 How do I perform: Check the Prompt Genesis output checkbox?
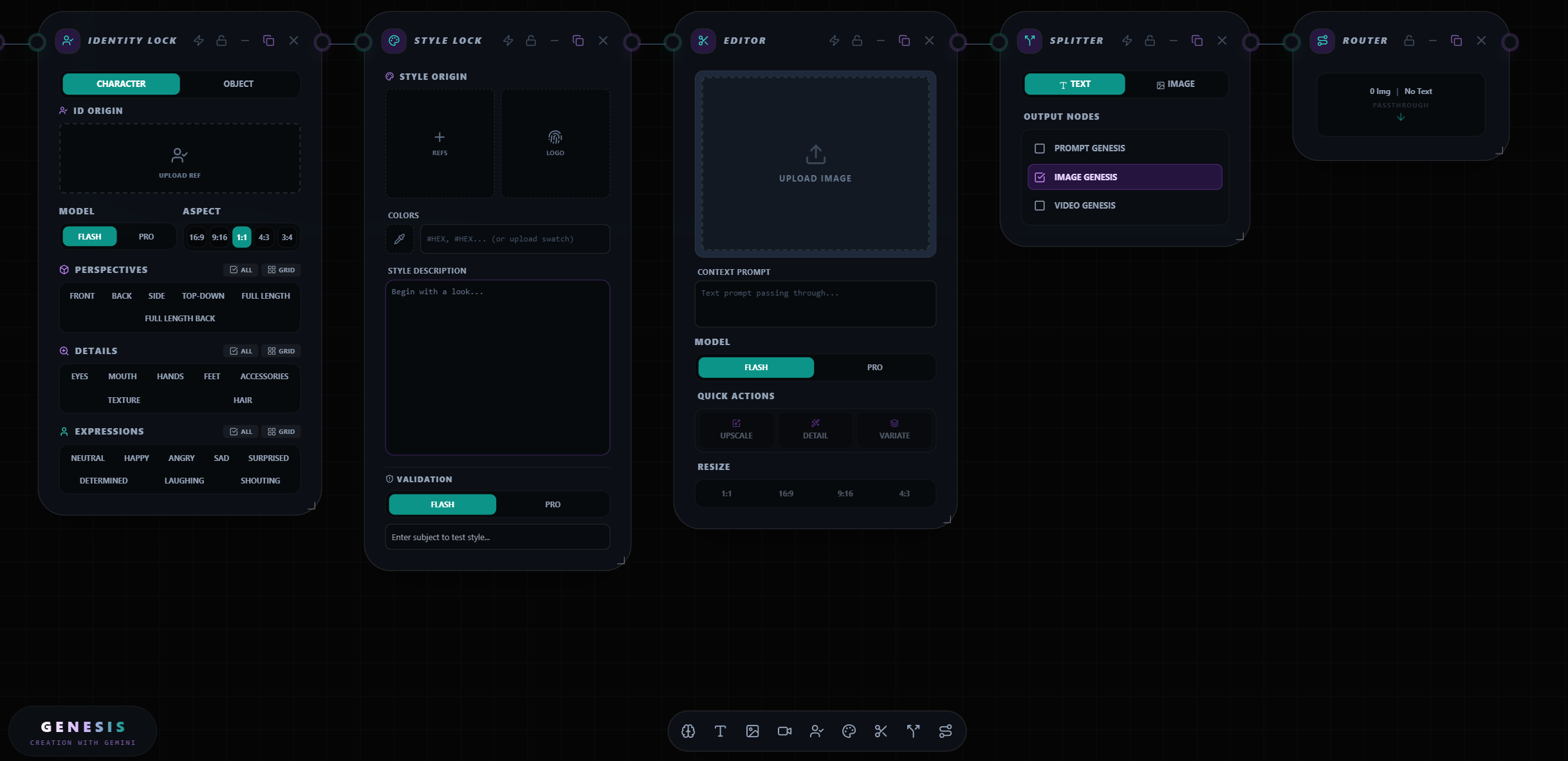1040,148
